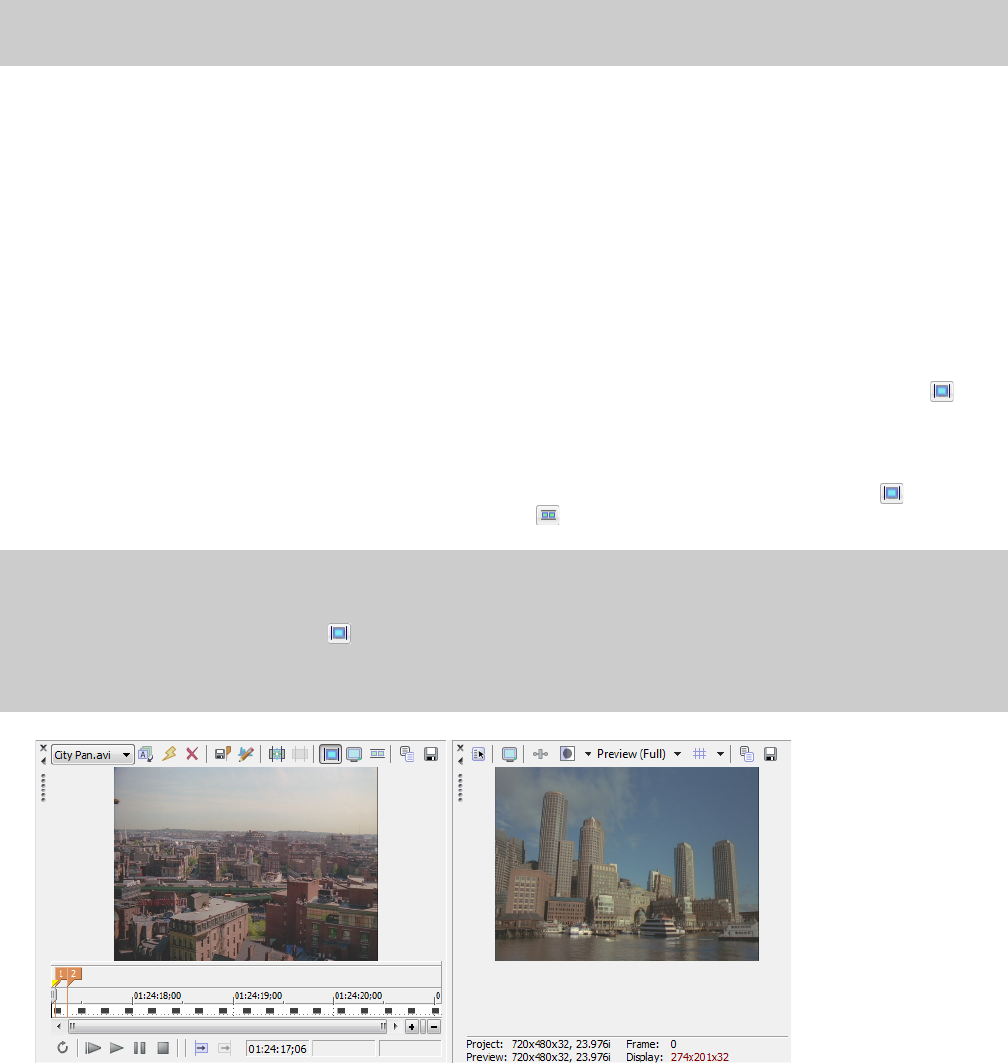Remove current media with the red X icon
This screenshot has height=1063, width=1008.
[x=192, y=754]
